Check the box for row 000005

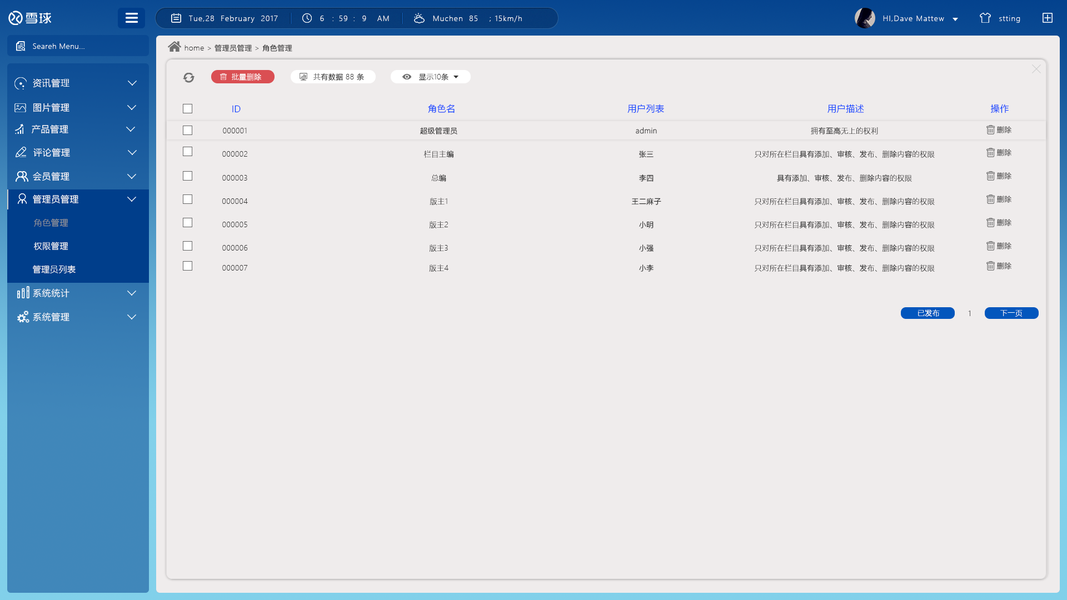tap(188, 222)
